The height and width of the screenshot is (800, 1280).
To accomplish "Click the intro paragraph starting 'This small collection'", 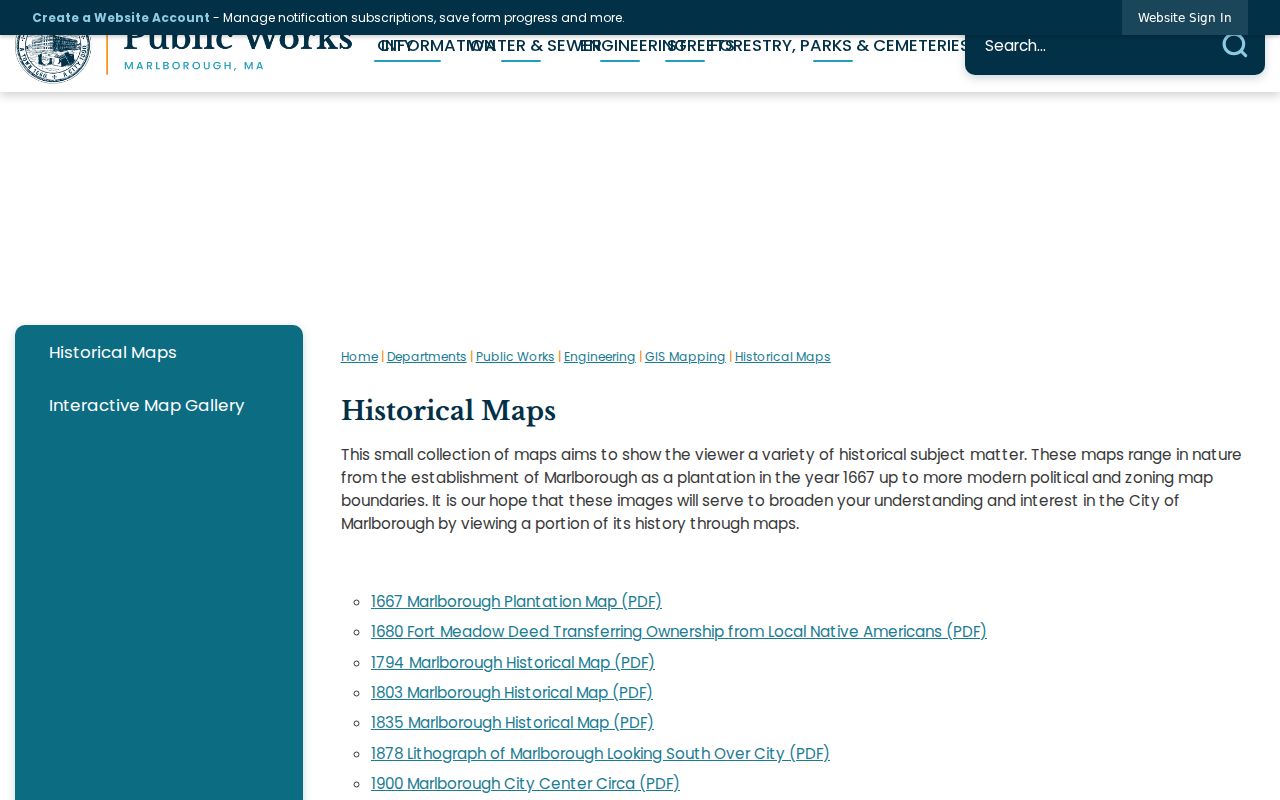I will [791, 489].
